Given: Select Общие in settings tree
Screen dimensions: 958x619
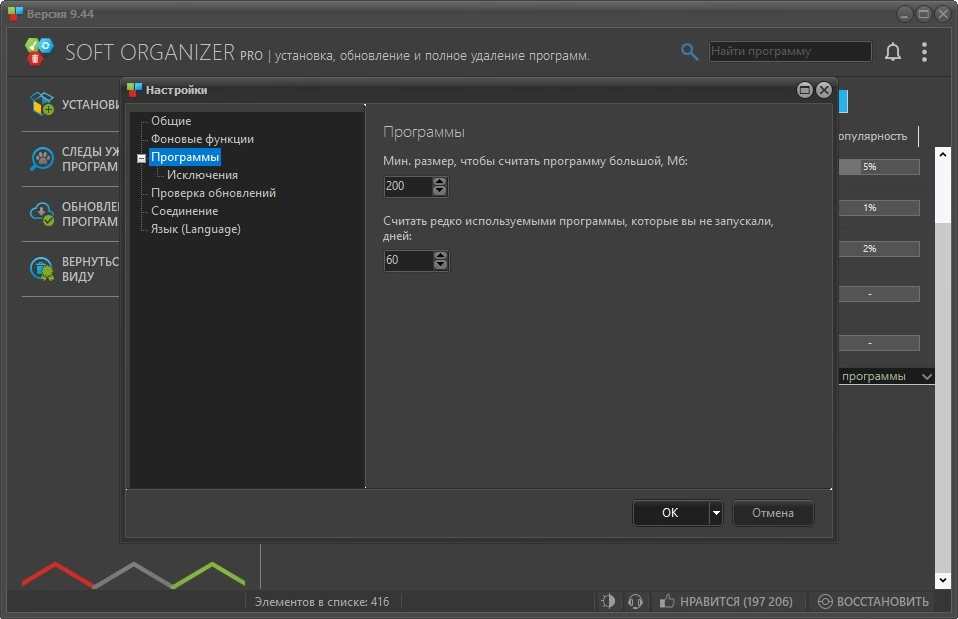Looking at the screenshot, I should coord(171,121).
